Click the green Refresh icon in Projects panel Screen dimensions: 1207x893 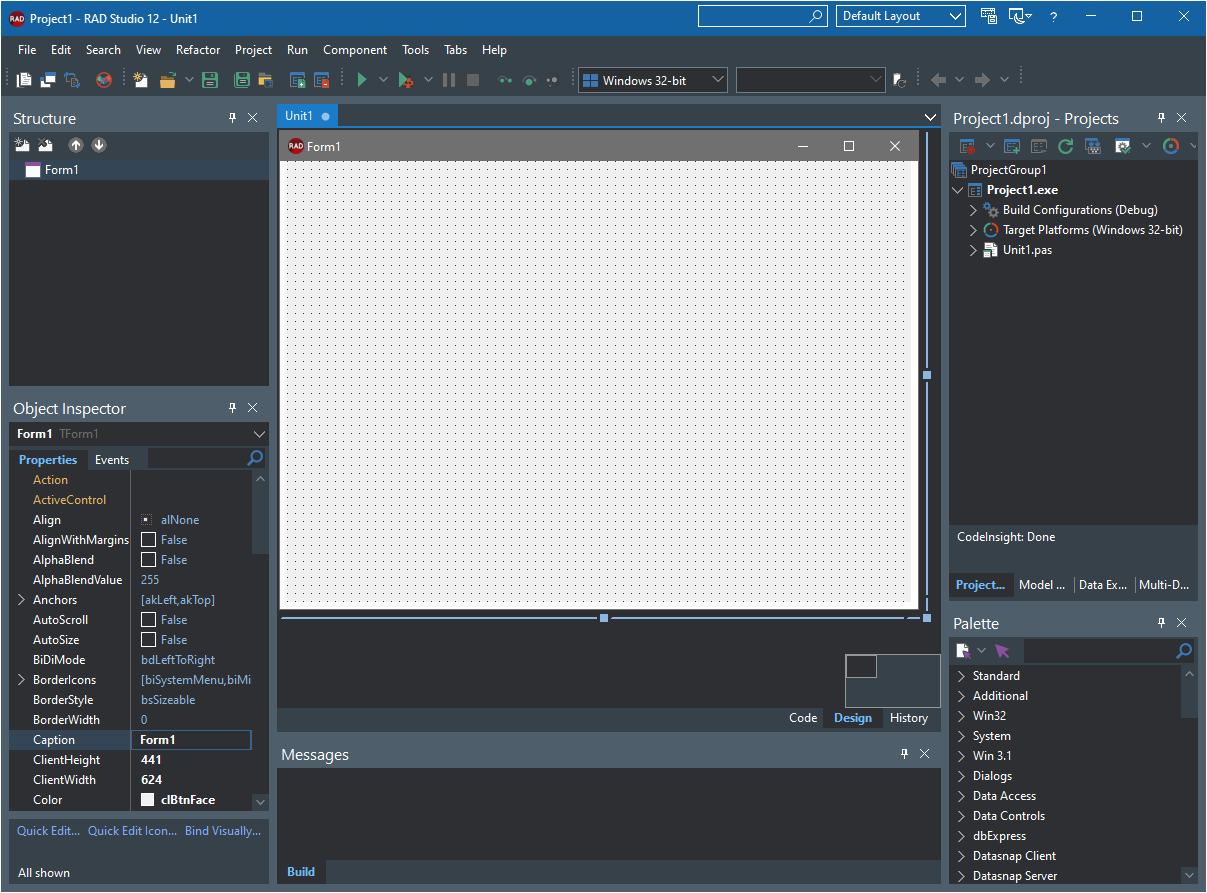[x=1066, y=146]
